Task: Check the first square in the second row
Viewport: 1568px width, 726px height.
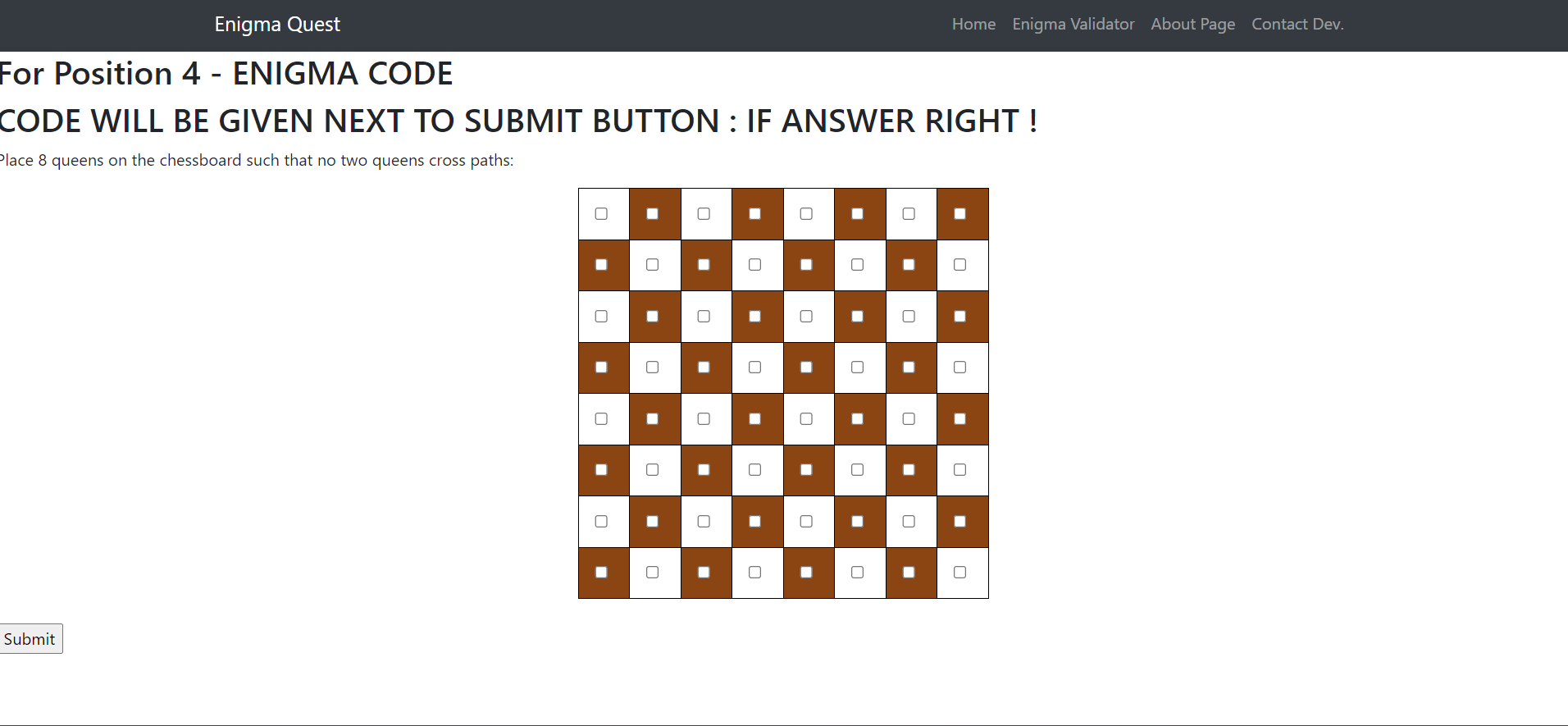Action: click(x=602, y=265)
